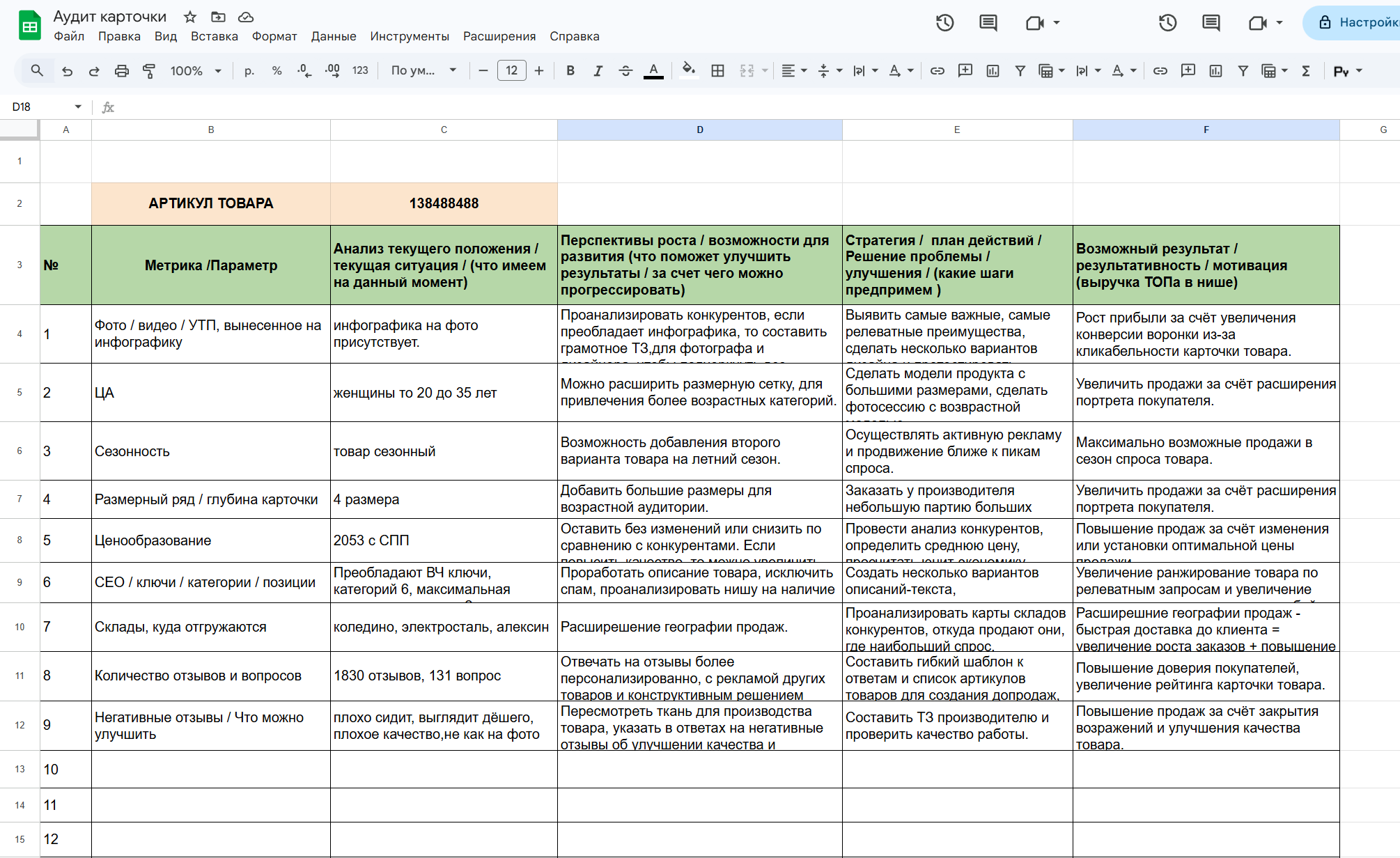Toggle bold formatting
The image size is (1400, 858).
tap(570, 70)
